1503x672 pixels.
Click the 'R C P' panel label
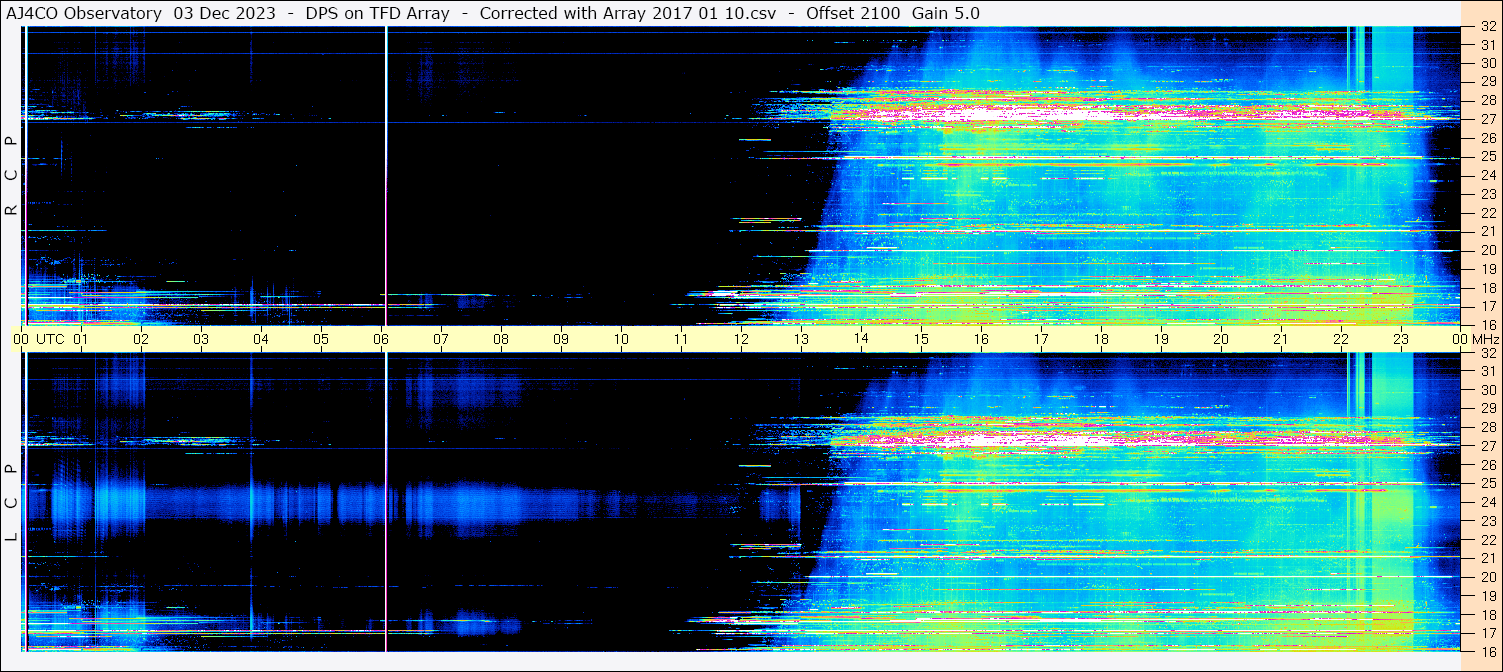tap(12, 175)
